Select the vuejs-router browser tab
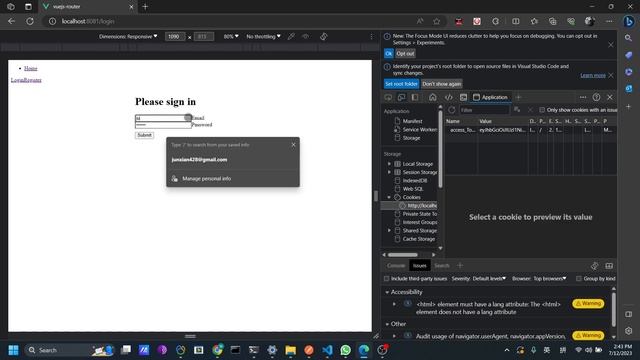 88,7
